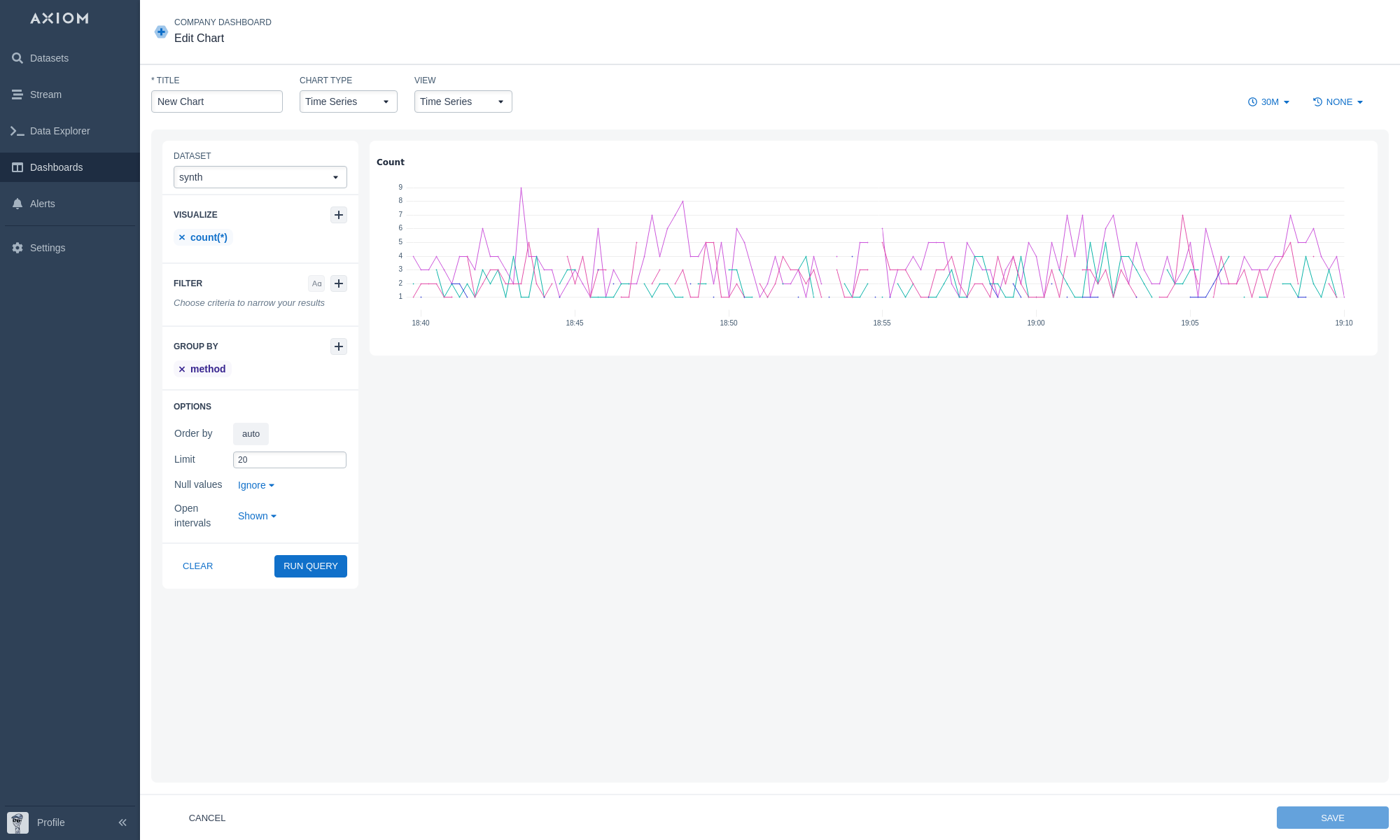Go to Data Explorer in sidebar
This screenshot has height=840, width=1400.
click(59, 131)
